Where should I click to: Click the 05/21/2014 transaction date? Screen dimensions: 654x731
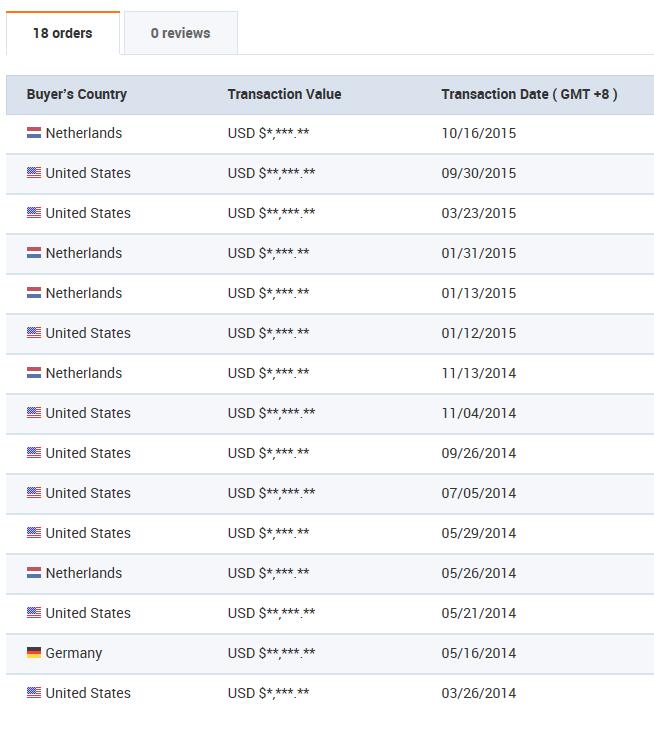(x=479, y=613)
